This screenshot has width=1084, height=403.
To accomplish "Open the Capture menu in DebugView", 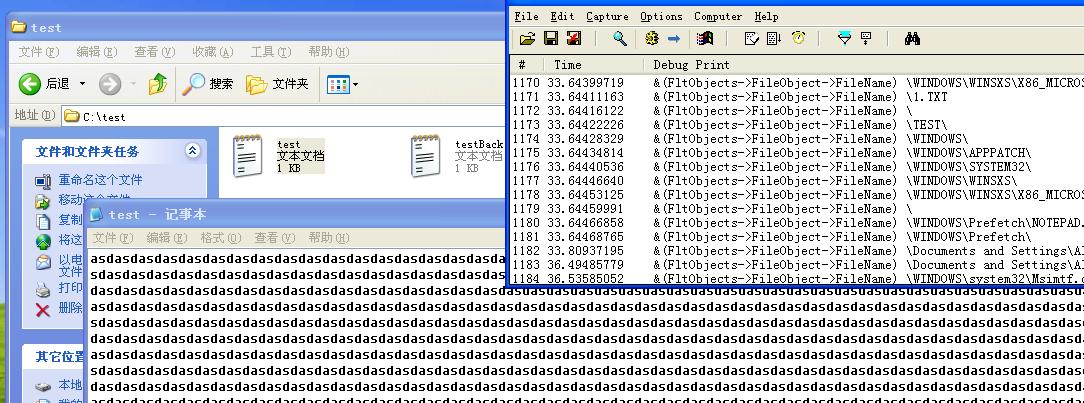I will pos(607,16).
